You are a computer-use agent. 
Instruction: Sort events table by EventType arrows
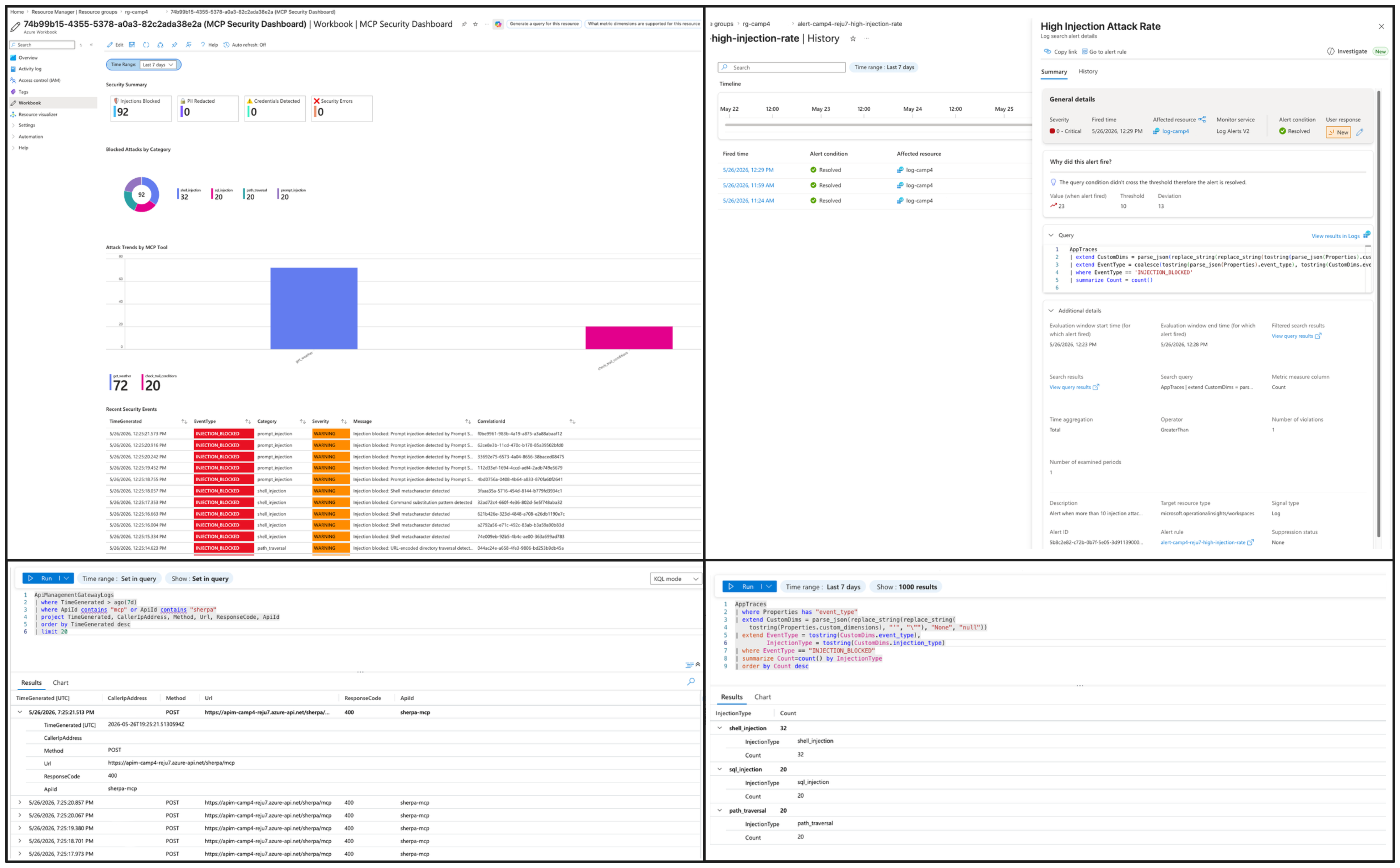[248, 421]
